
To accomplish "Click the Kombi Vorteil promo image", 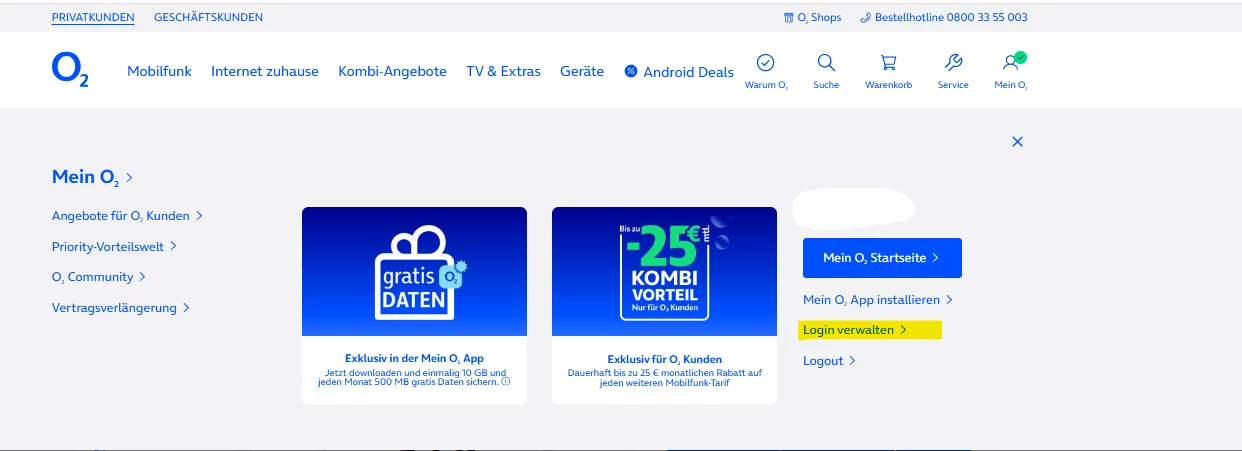I will click(664, 271).
